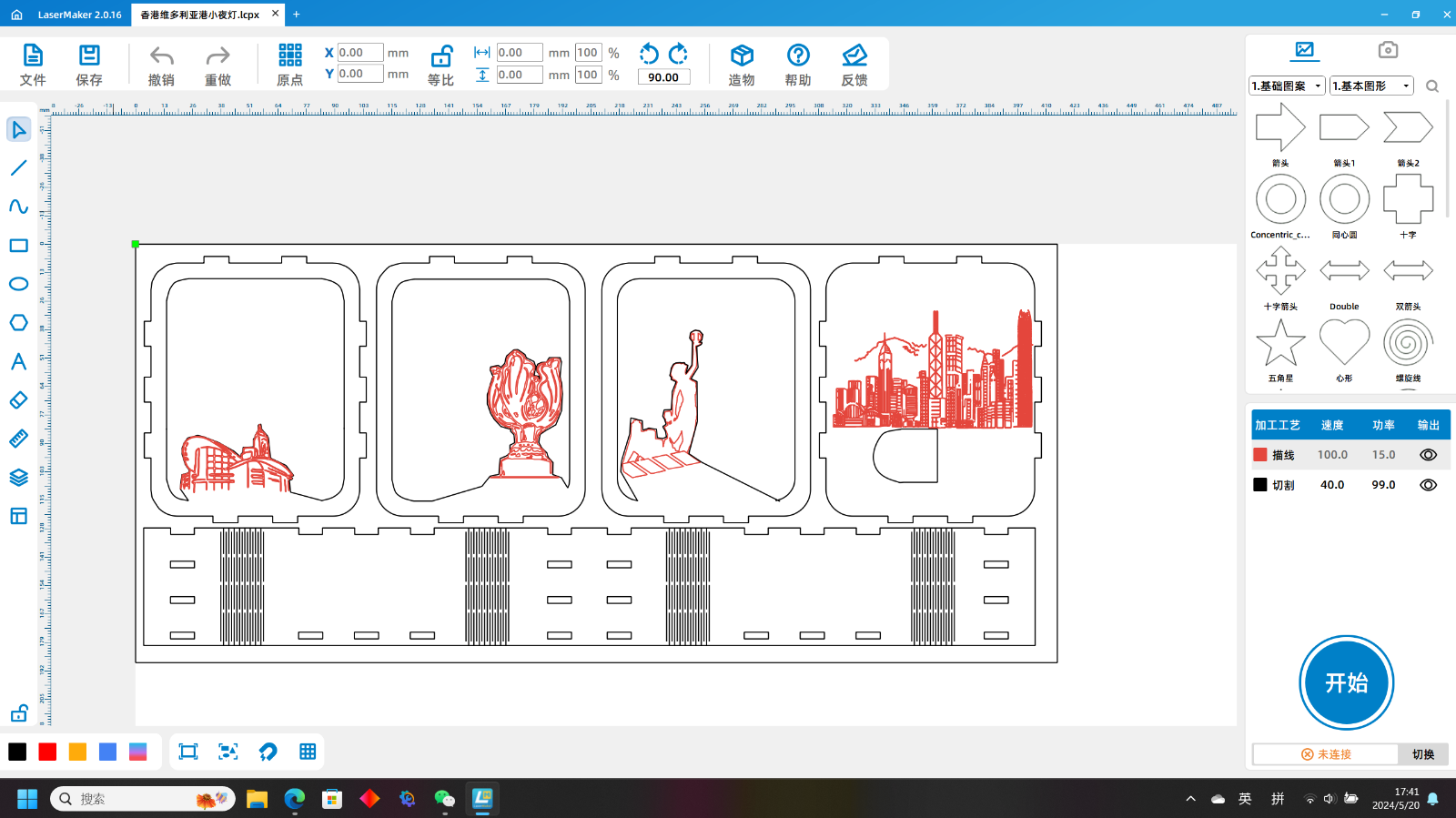Activate the Text tool

(18, 361)
